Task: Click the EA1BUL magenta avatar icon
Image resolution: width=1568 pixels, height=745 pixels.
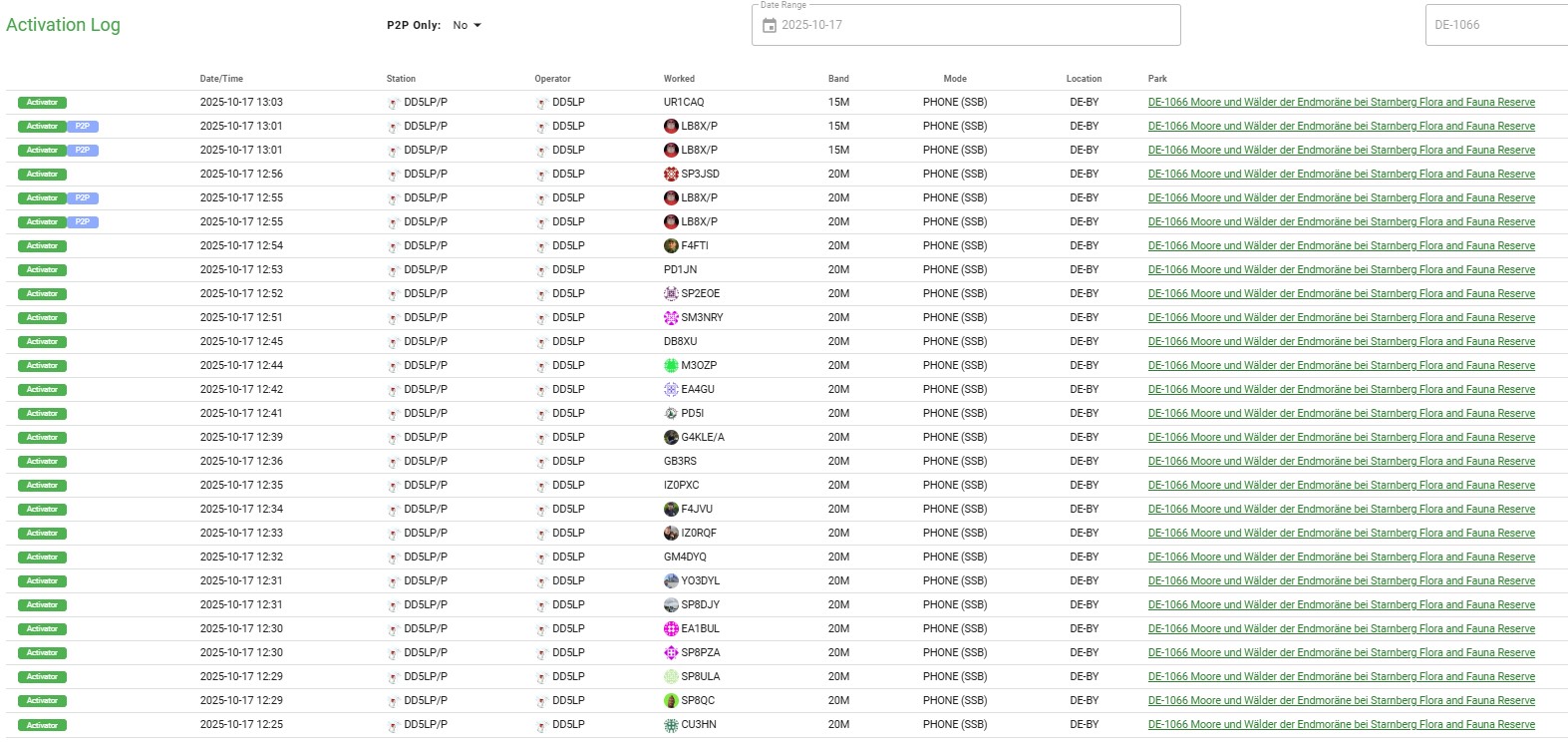Action: click(671, 629)
